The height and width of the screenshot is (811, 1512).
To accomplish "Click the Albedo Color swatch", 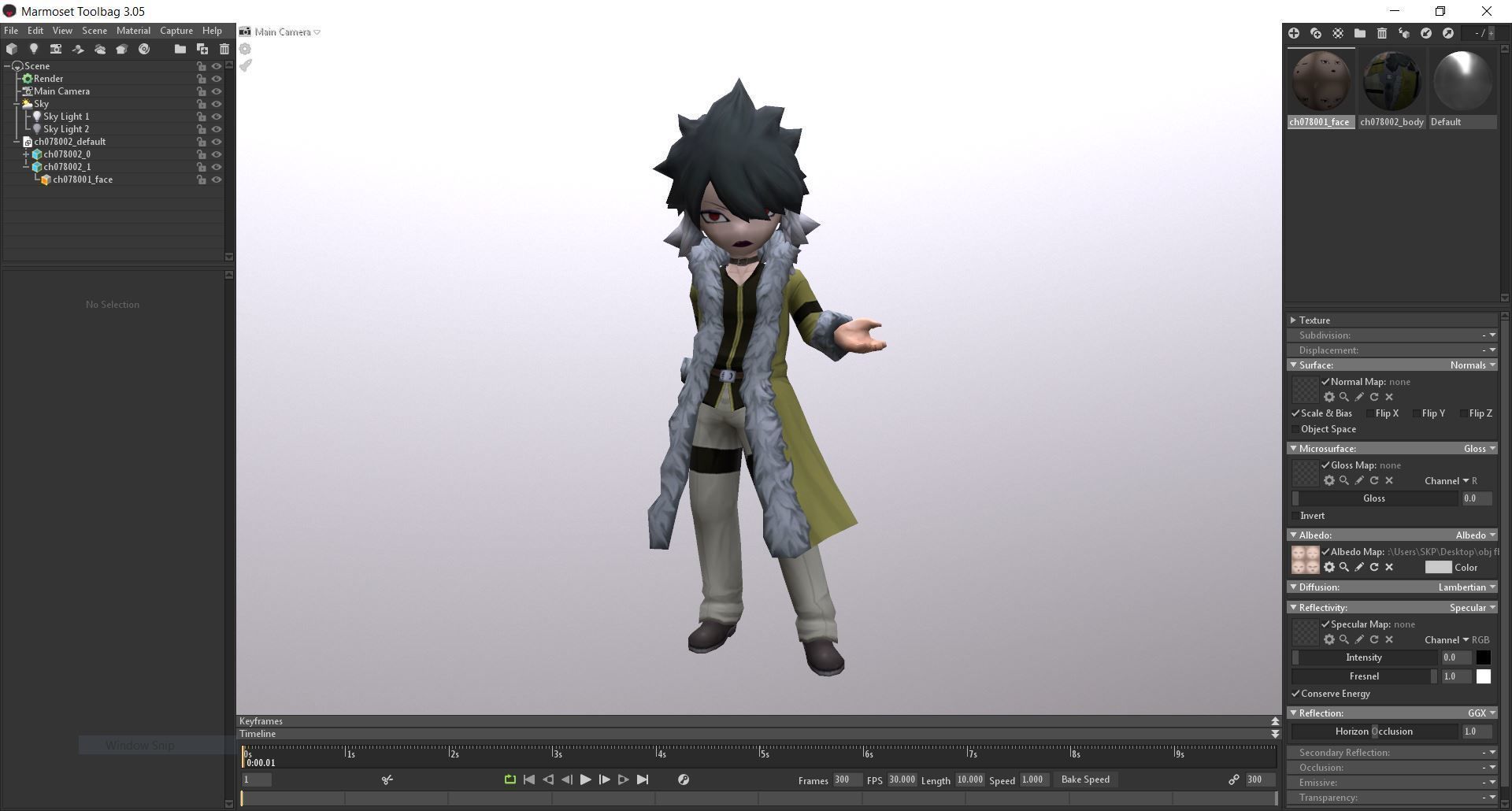I will 1438,567.
